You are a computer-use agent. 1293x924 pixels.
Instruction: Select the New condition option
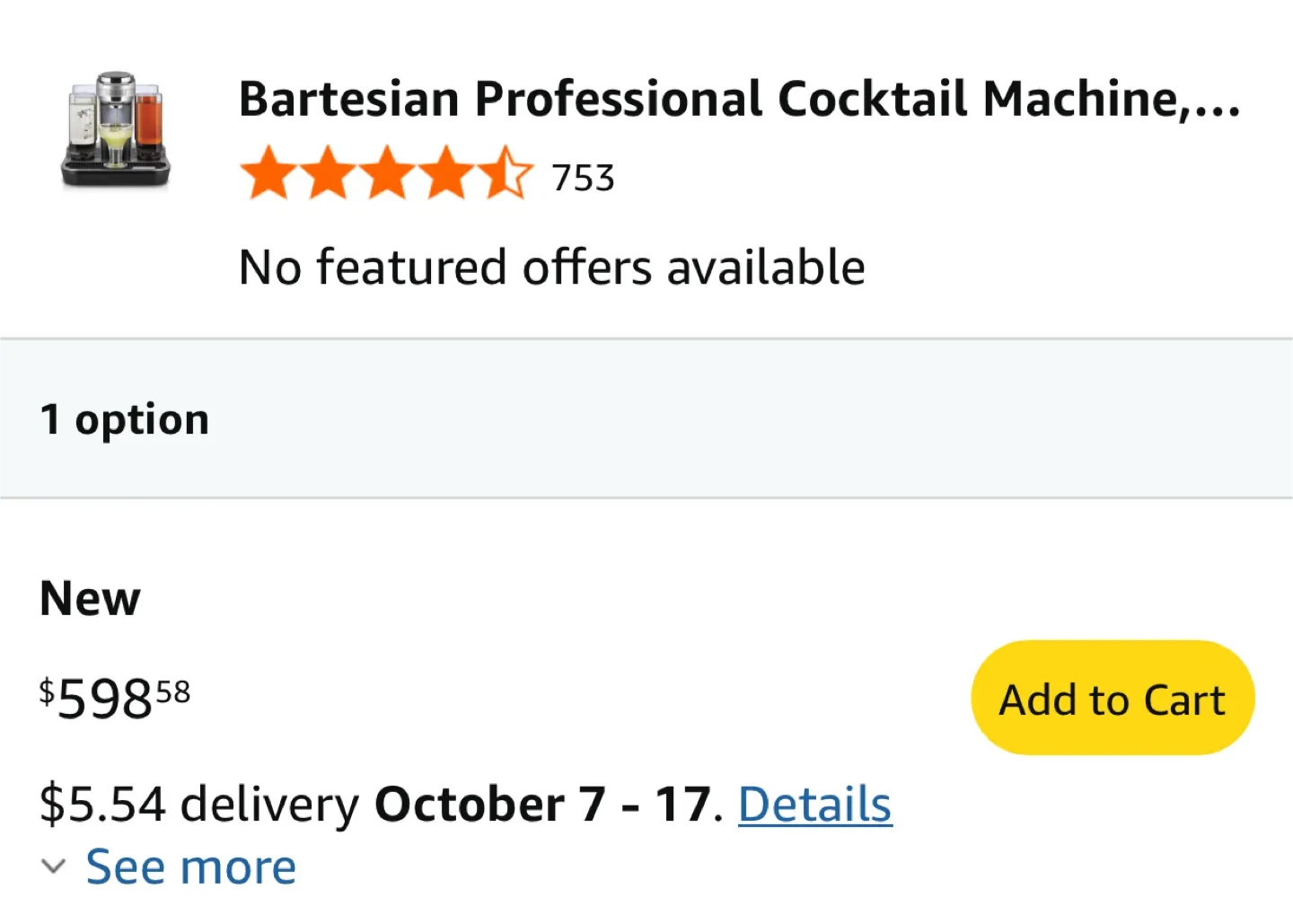tap(89, 597)
